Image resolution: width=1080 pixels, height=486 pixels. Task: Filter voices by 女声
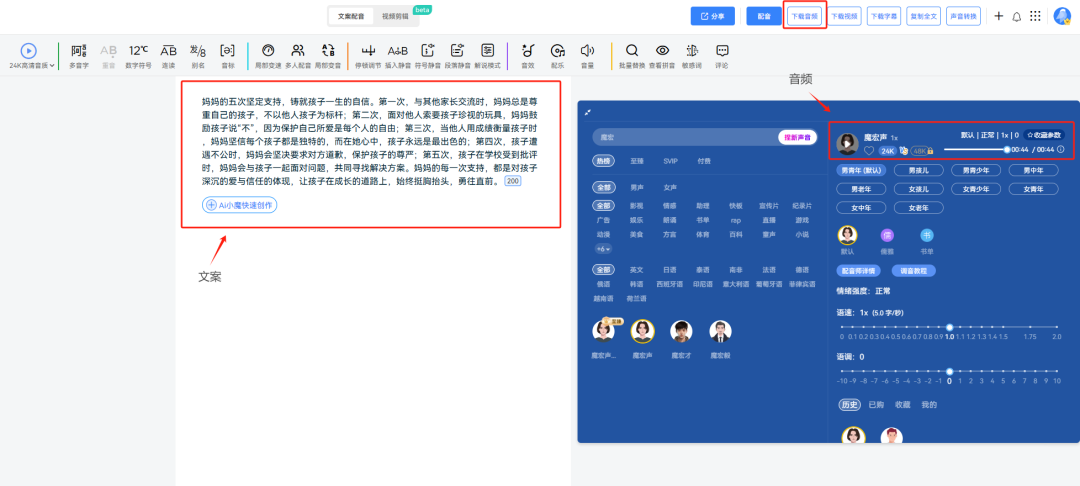coord(670,187)
